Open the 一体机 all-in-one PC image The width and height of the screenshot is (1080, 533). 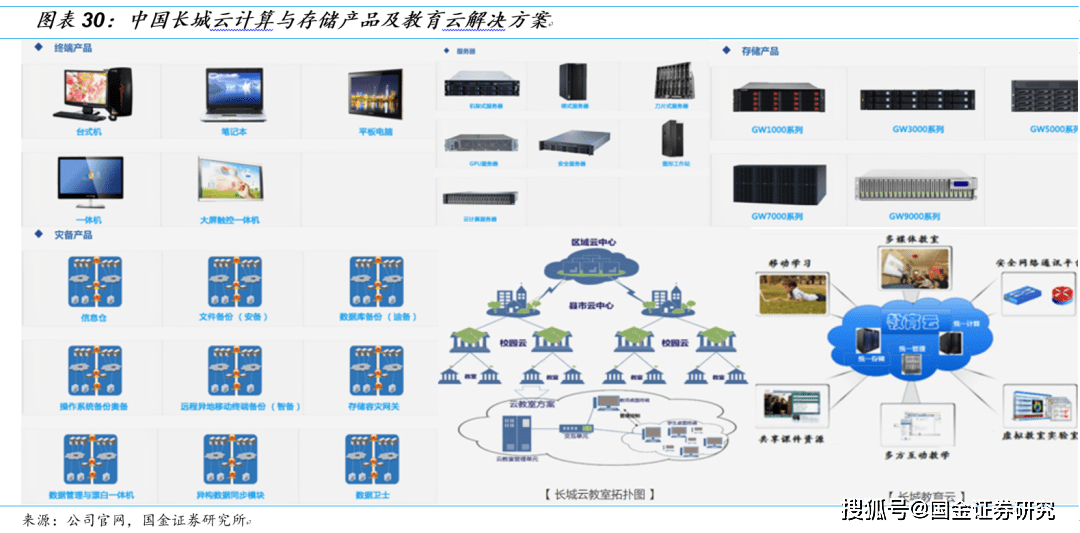pos(90,183)
